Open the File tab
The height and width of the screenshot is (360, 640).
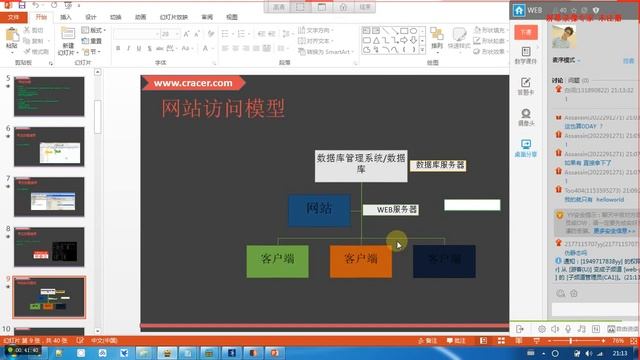[x=13, y=17]
